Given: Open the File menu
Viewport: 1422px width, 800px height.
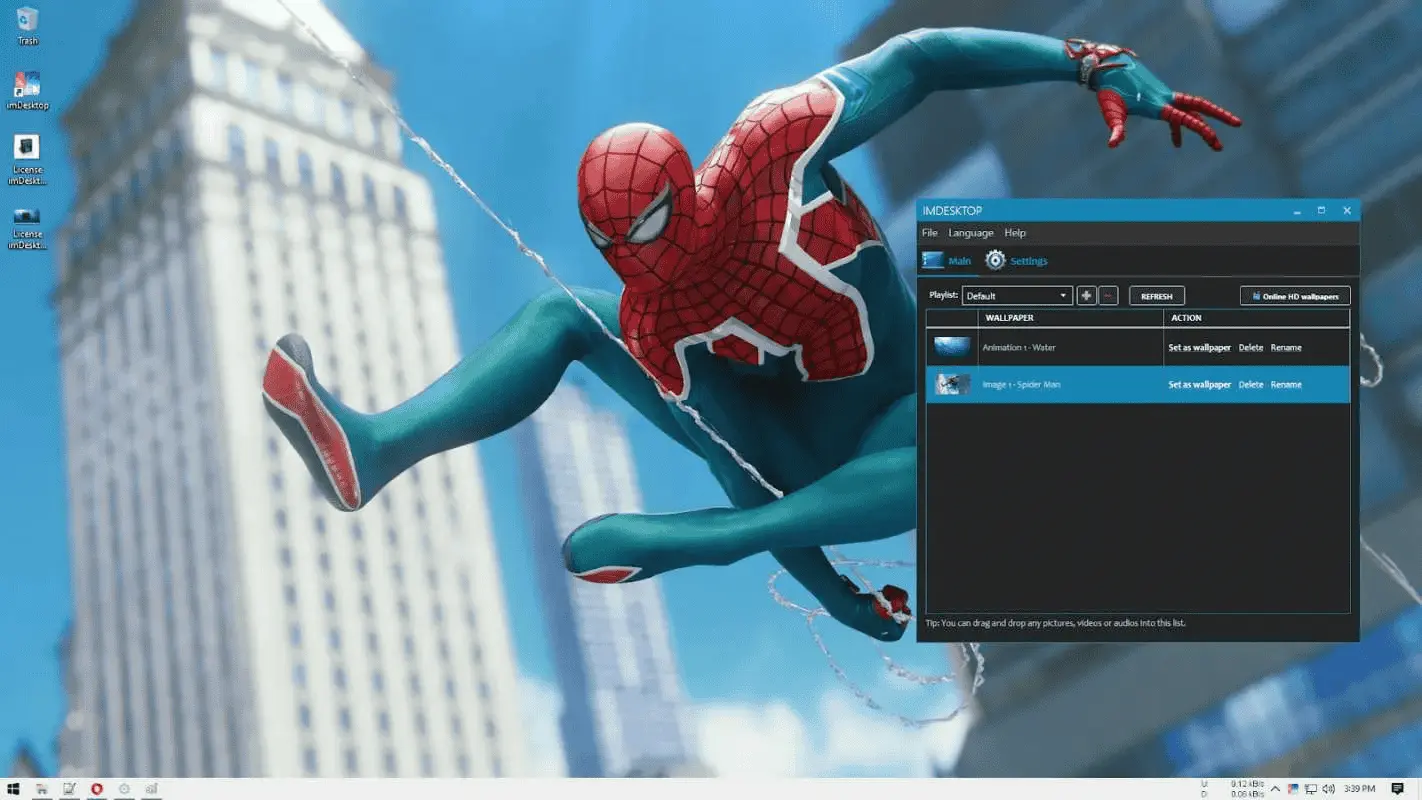Looking at the screenshot, I should (930, 233).
